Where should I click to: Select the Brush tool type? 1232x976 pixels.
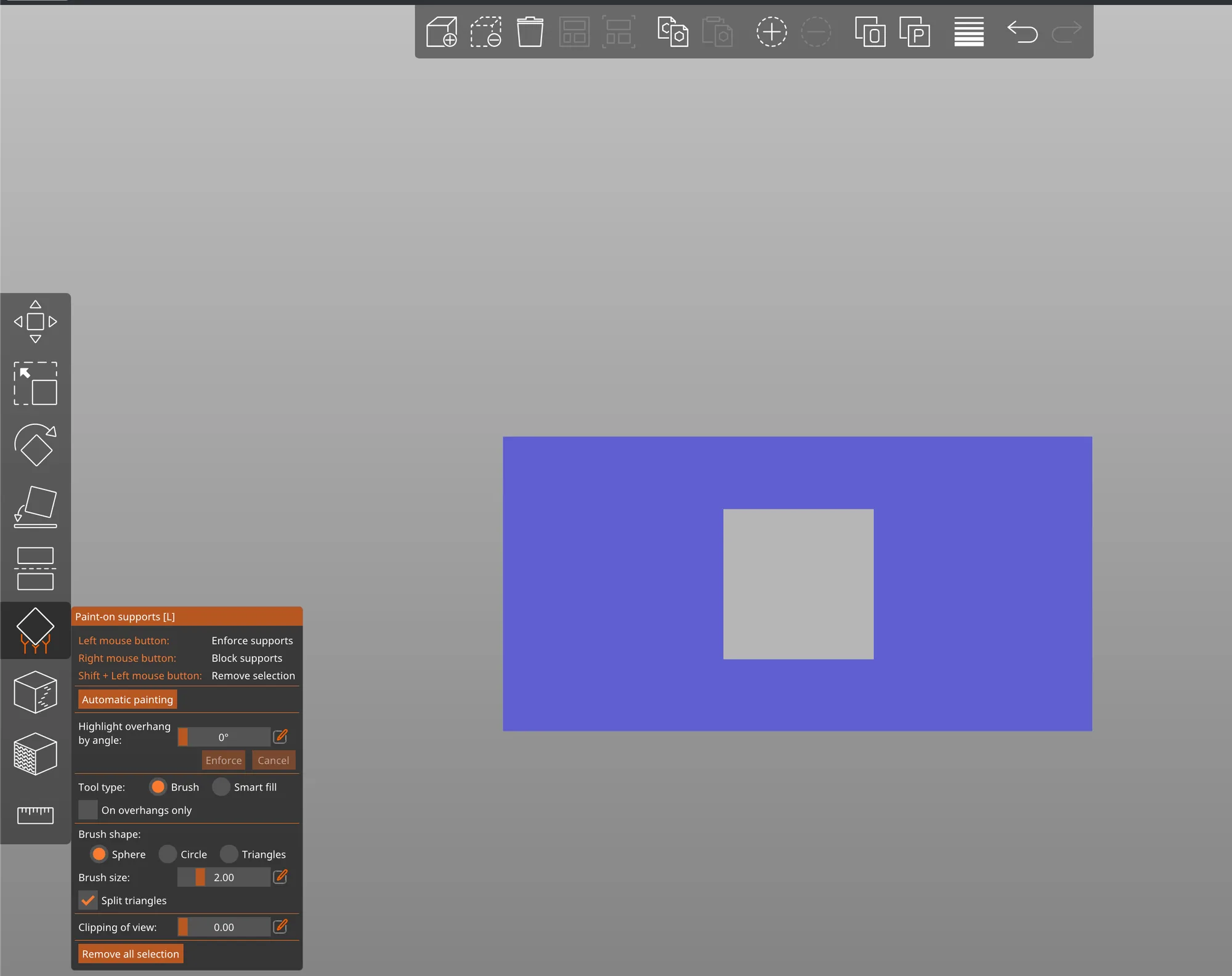pos(158,787)
